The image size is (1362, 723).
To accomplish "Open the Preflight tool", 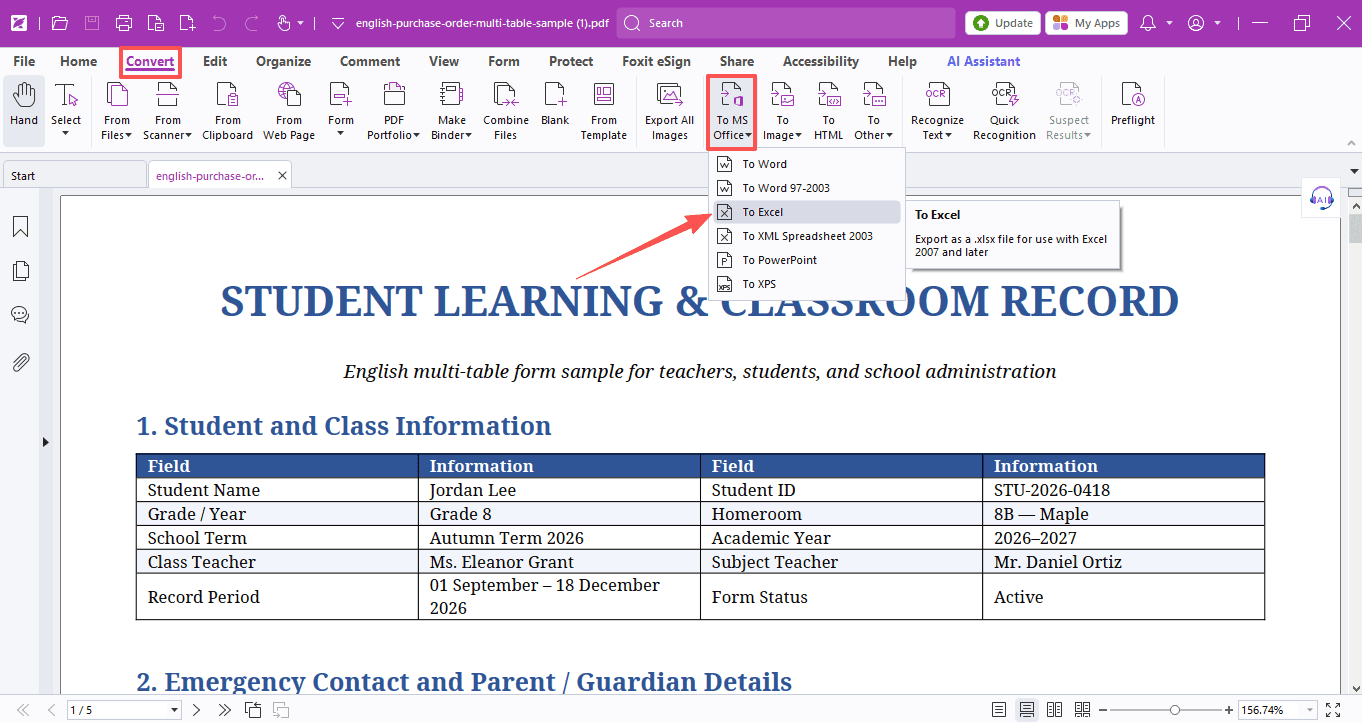I will pos(1133,105).
